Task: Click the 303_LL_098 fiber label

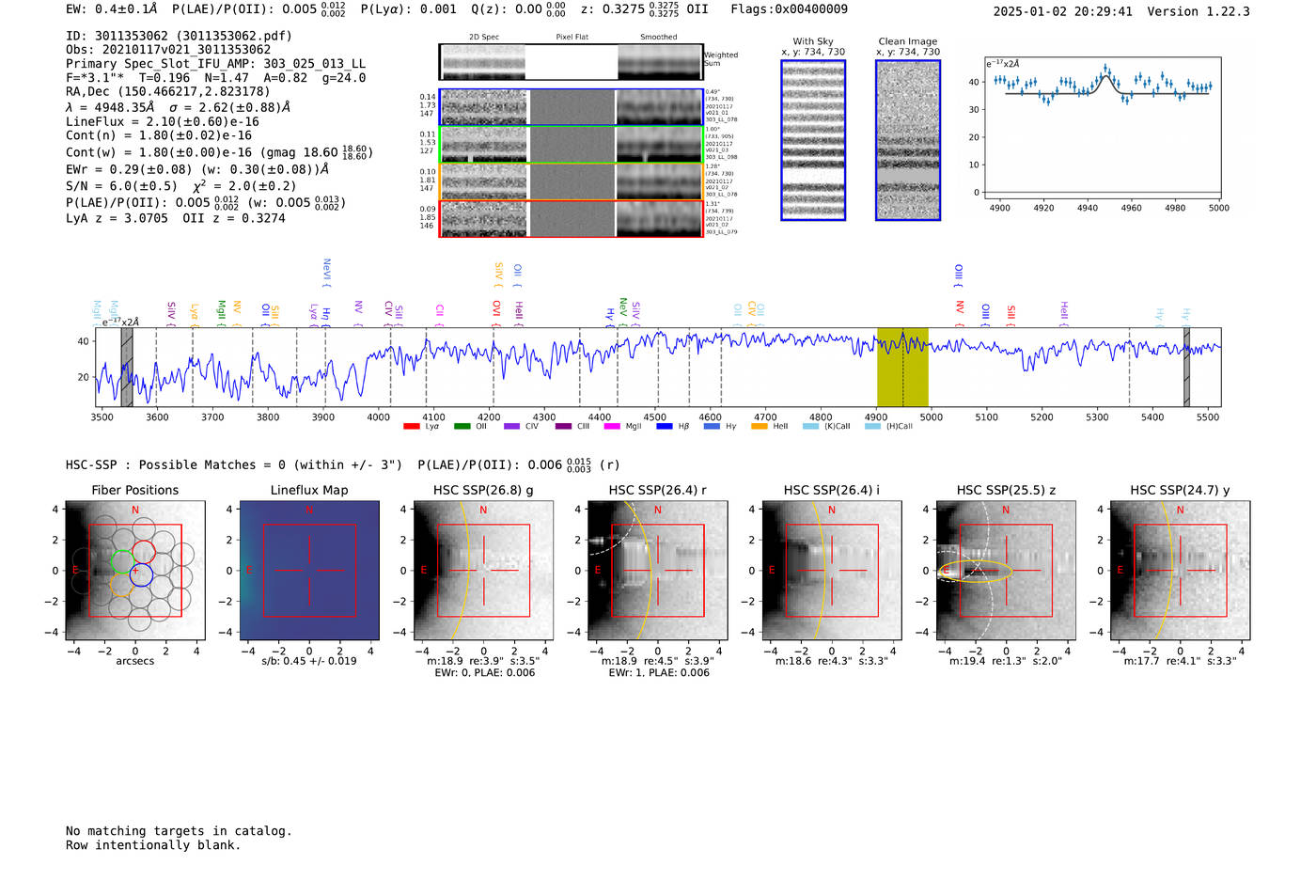Action: click(x=722, y=157)
